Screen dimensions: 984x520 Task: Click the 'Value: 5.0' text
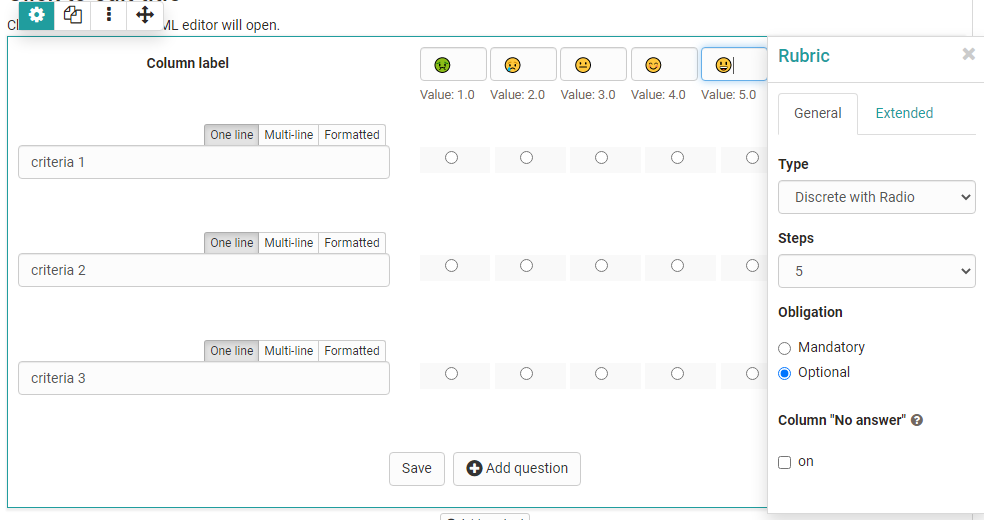[x=728, y=95]
